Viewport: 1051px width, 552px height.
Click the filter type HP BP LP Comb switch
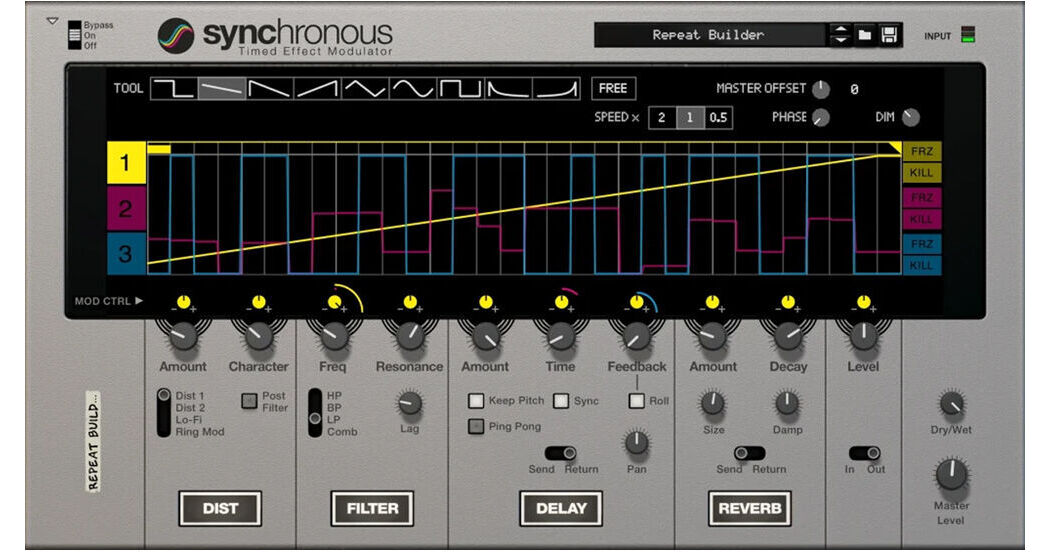click(x=315, y=413)
